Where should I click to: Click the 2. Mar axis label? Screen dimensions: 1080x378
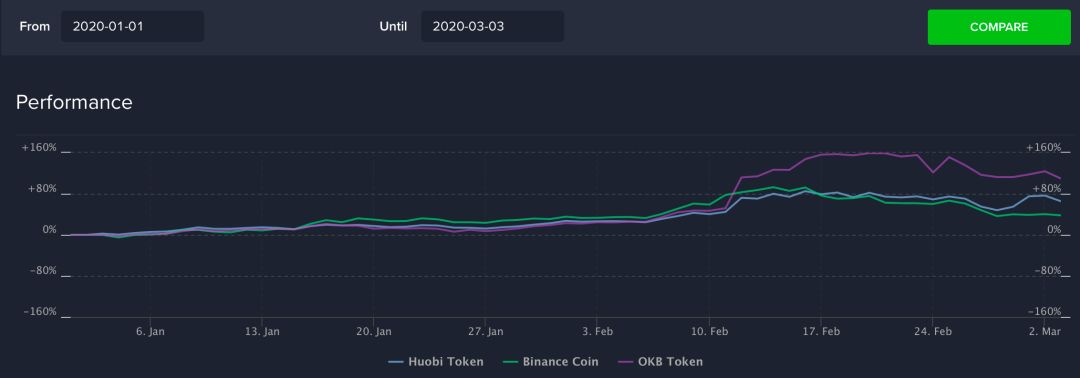coord(1044,332)
